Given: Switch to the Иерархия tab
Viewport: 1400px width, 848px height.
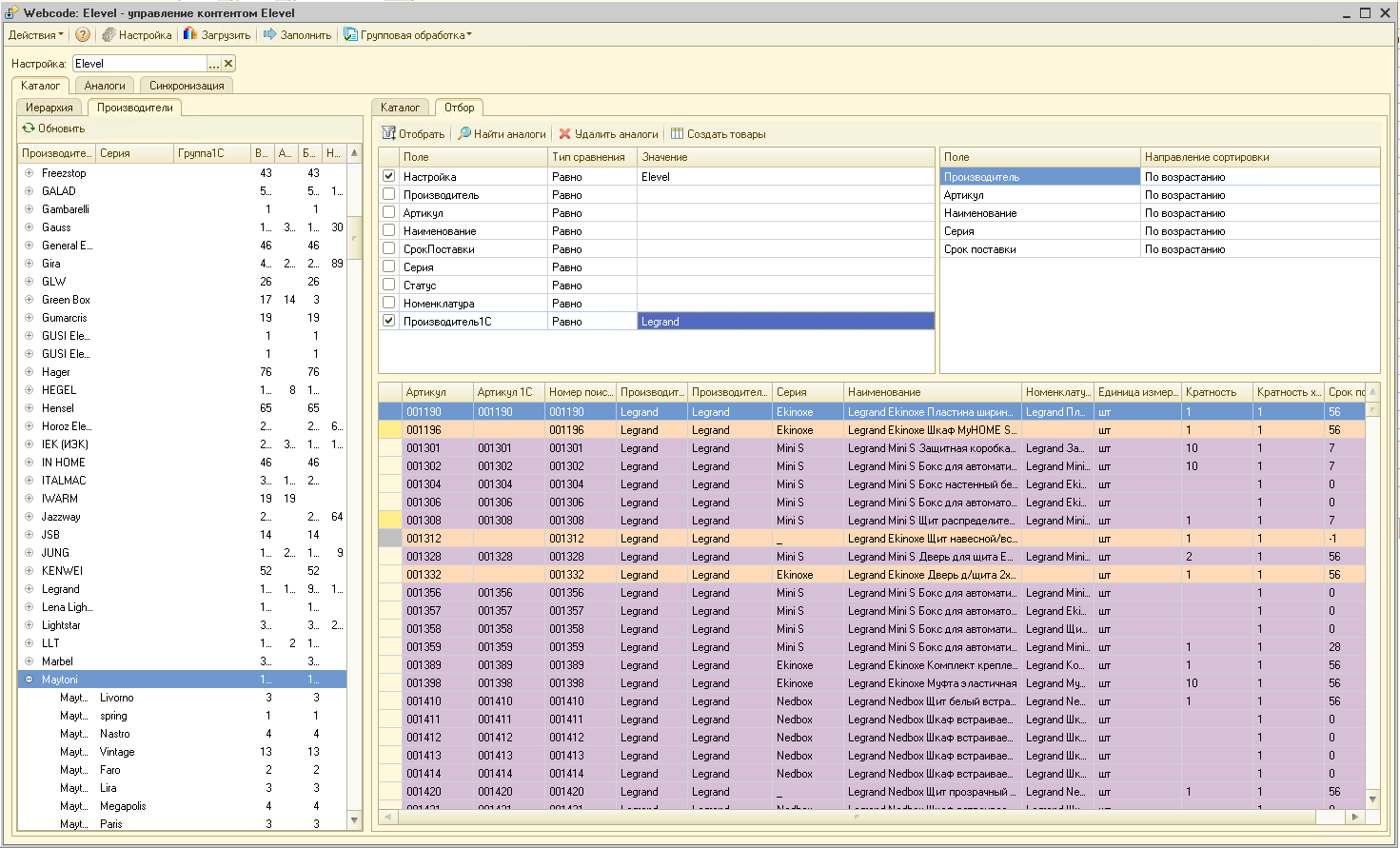Looking at the screenshot, I should (49, 108).
